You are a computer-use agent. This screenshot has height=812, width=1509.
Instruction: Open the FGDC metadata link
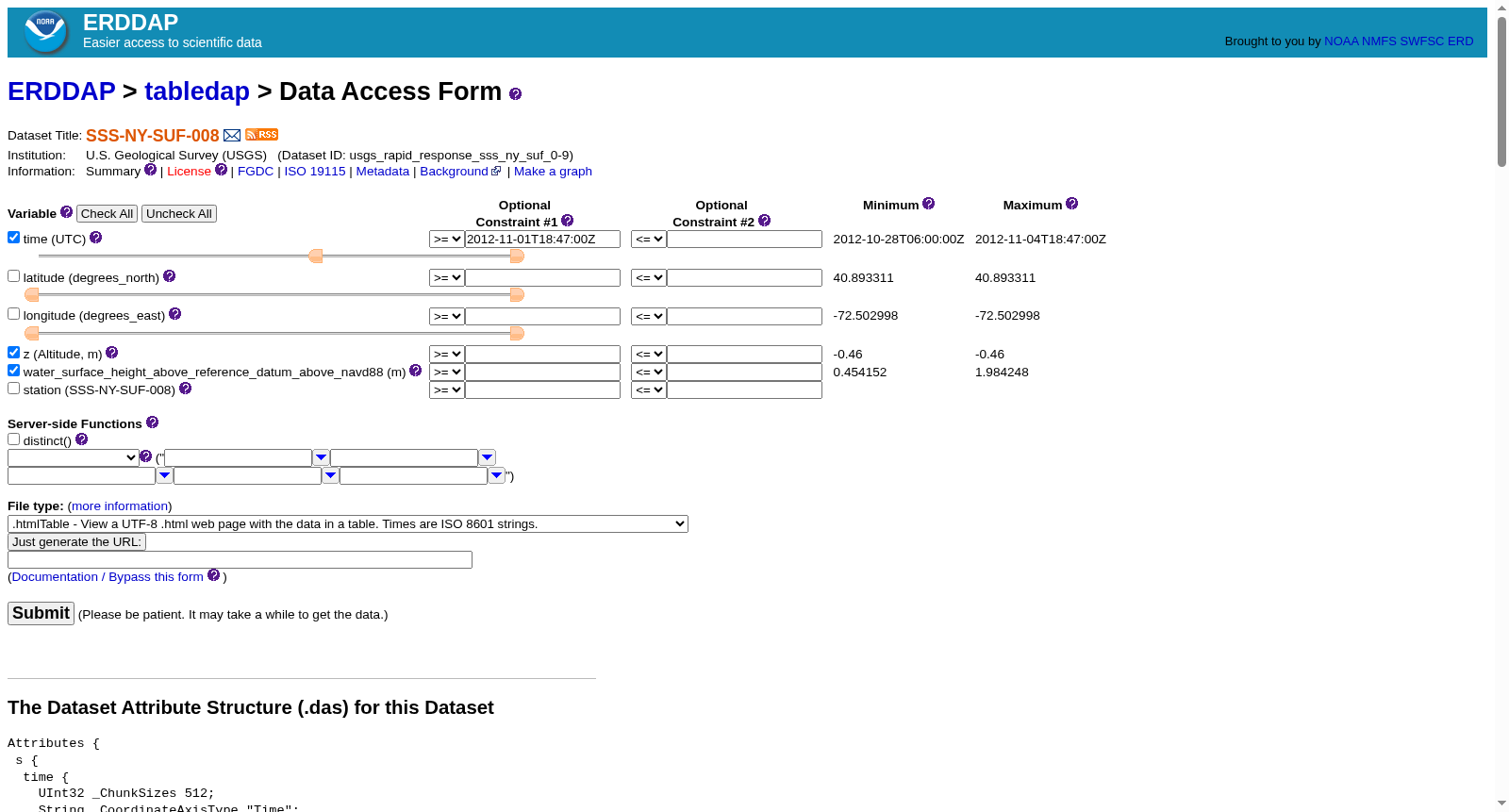(x=256, y=172)
